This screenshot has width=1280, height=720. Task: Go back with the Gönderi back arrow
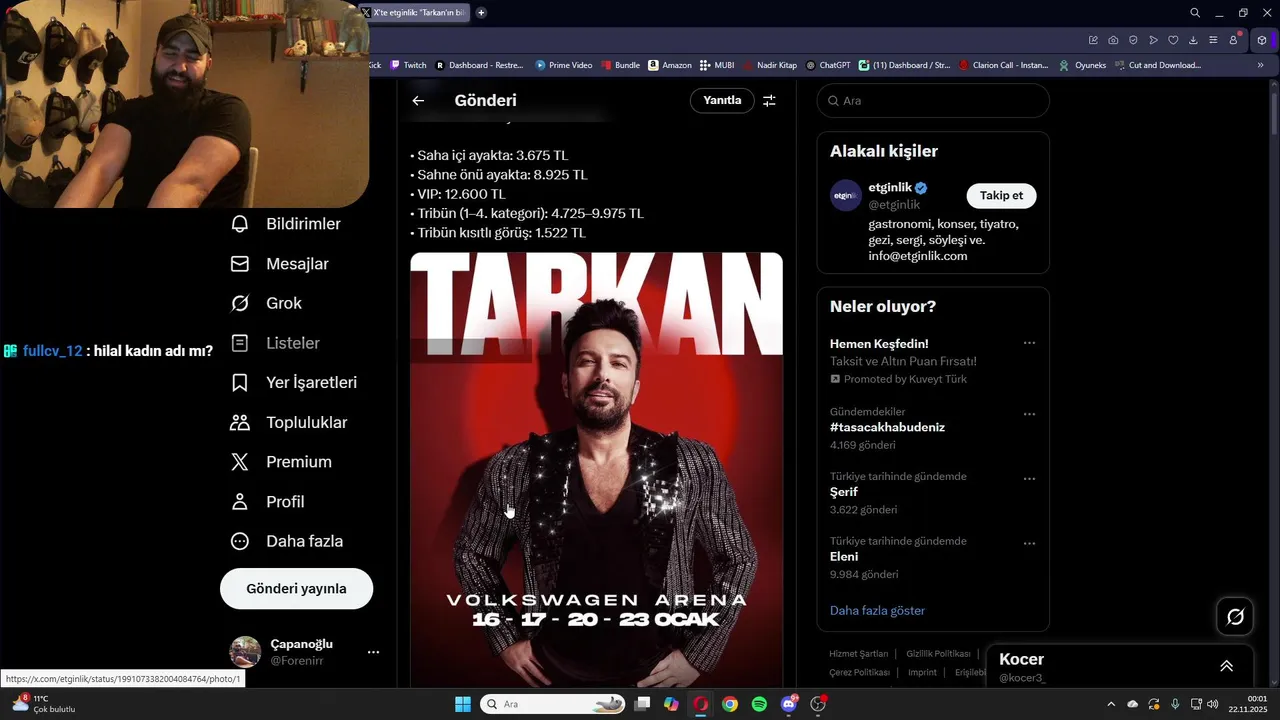(418, 100)
